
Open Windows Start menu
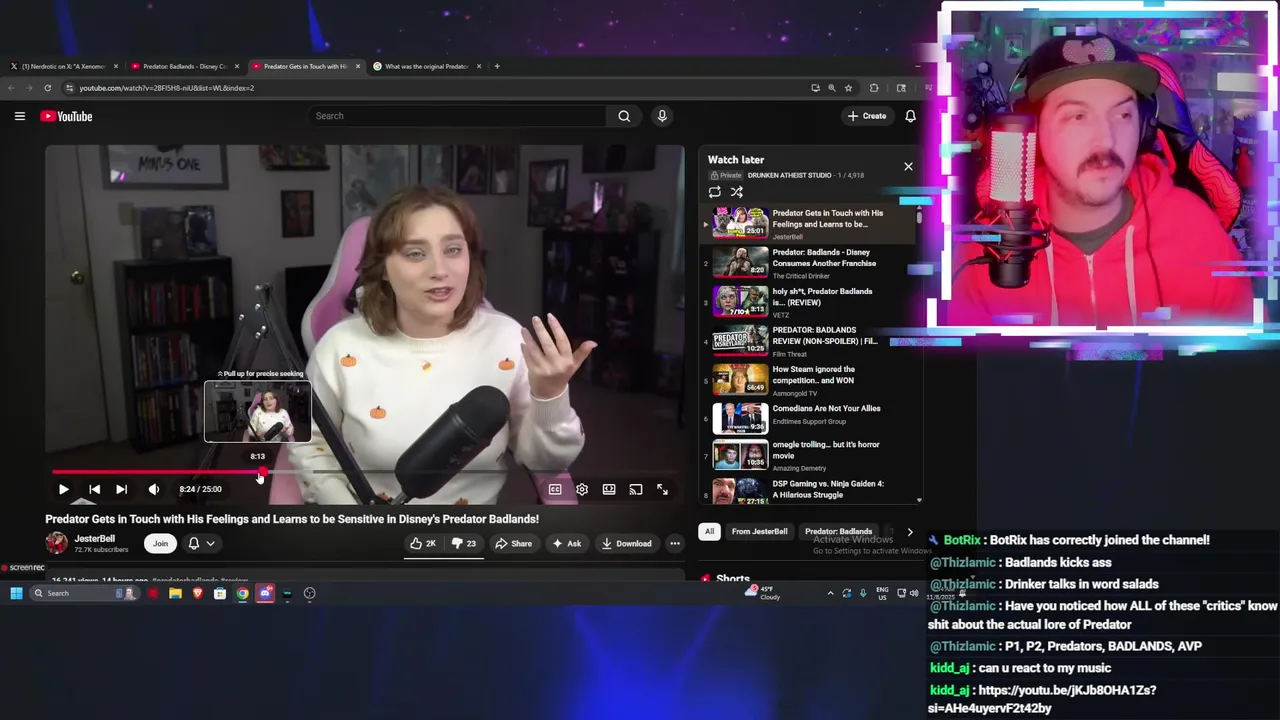[16, 593]
